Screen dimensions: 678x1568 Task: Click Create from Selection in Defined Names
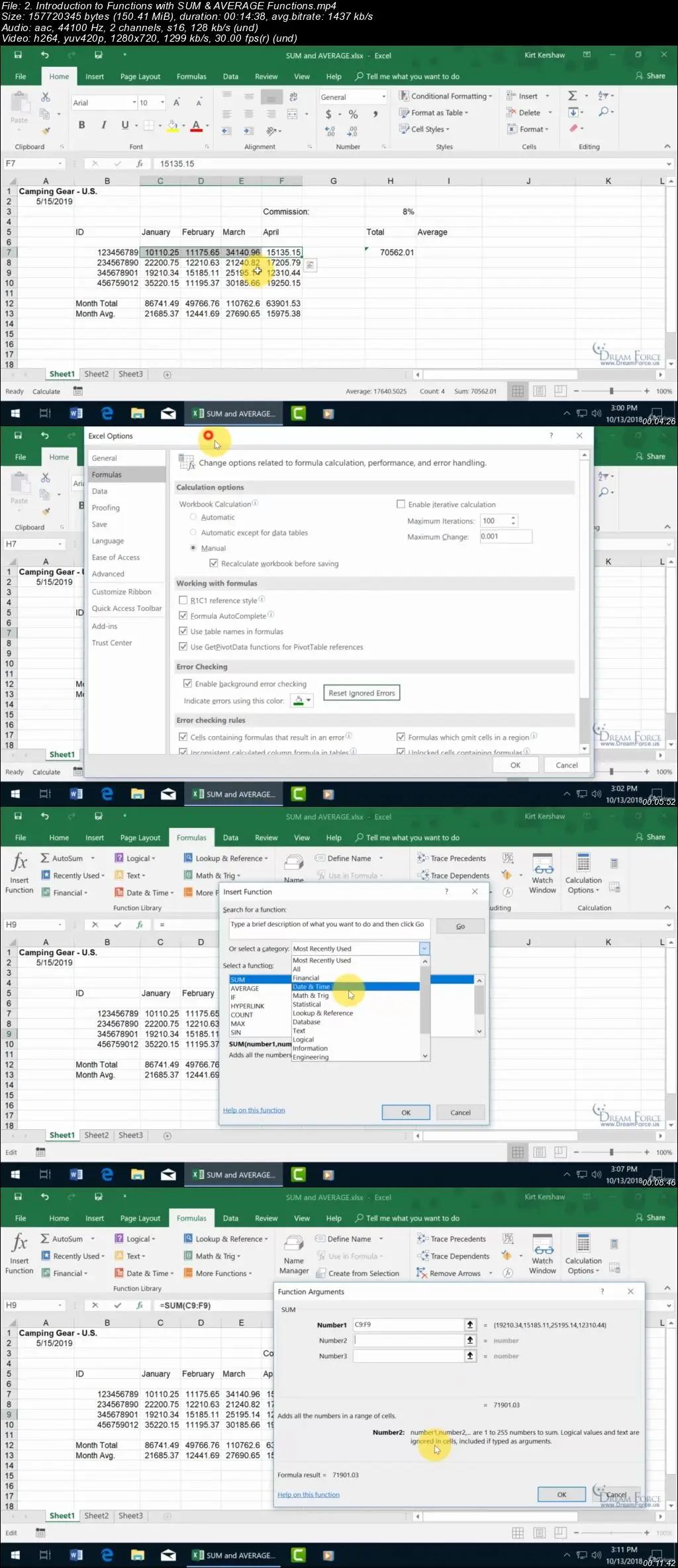(x=358, y=1273)
